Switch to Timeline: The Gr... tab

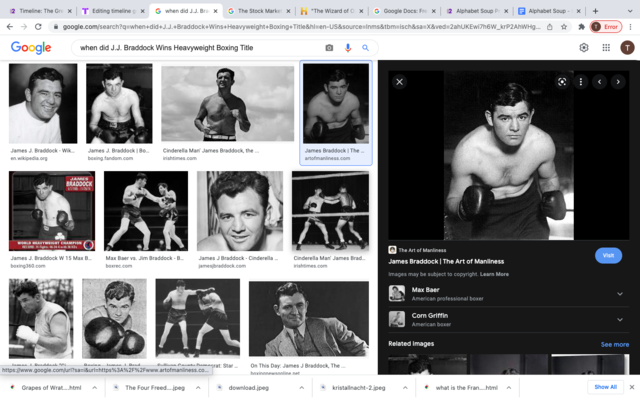point(41,11)
